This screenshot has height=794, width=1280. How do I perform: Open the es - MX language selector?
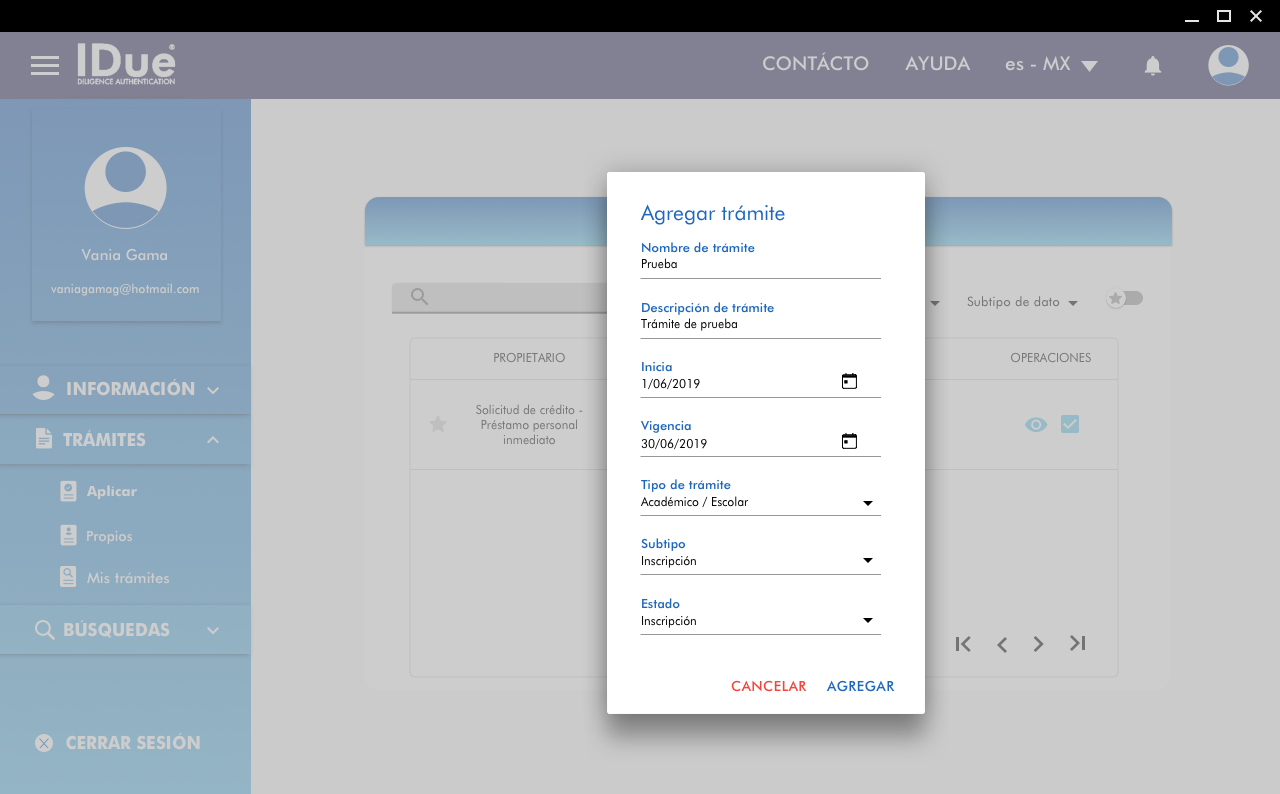pos(1051,65)
